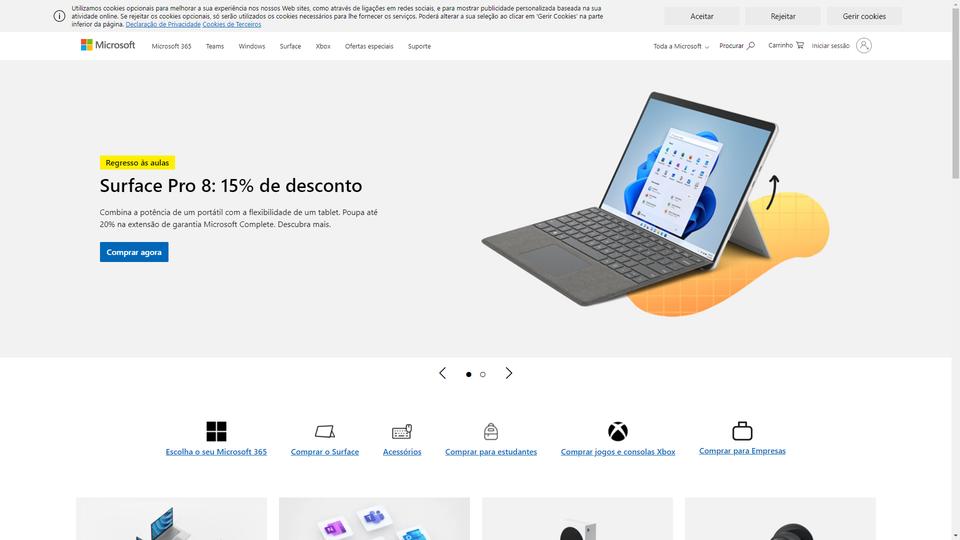Click the Surface tablet icon
The height and width of the screenshot is (540, 960).
324,432
